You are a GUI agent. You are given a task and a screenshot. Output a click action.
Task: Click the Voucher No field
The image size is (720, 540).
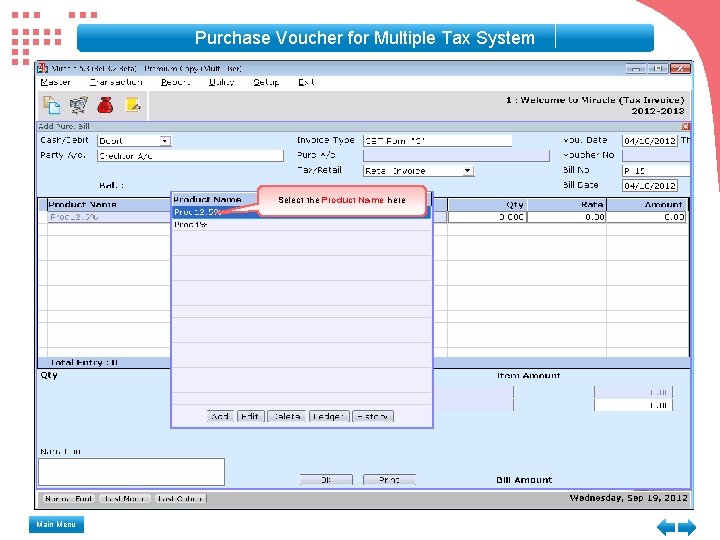pos(656,156)
